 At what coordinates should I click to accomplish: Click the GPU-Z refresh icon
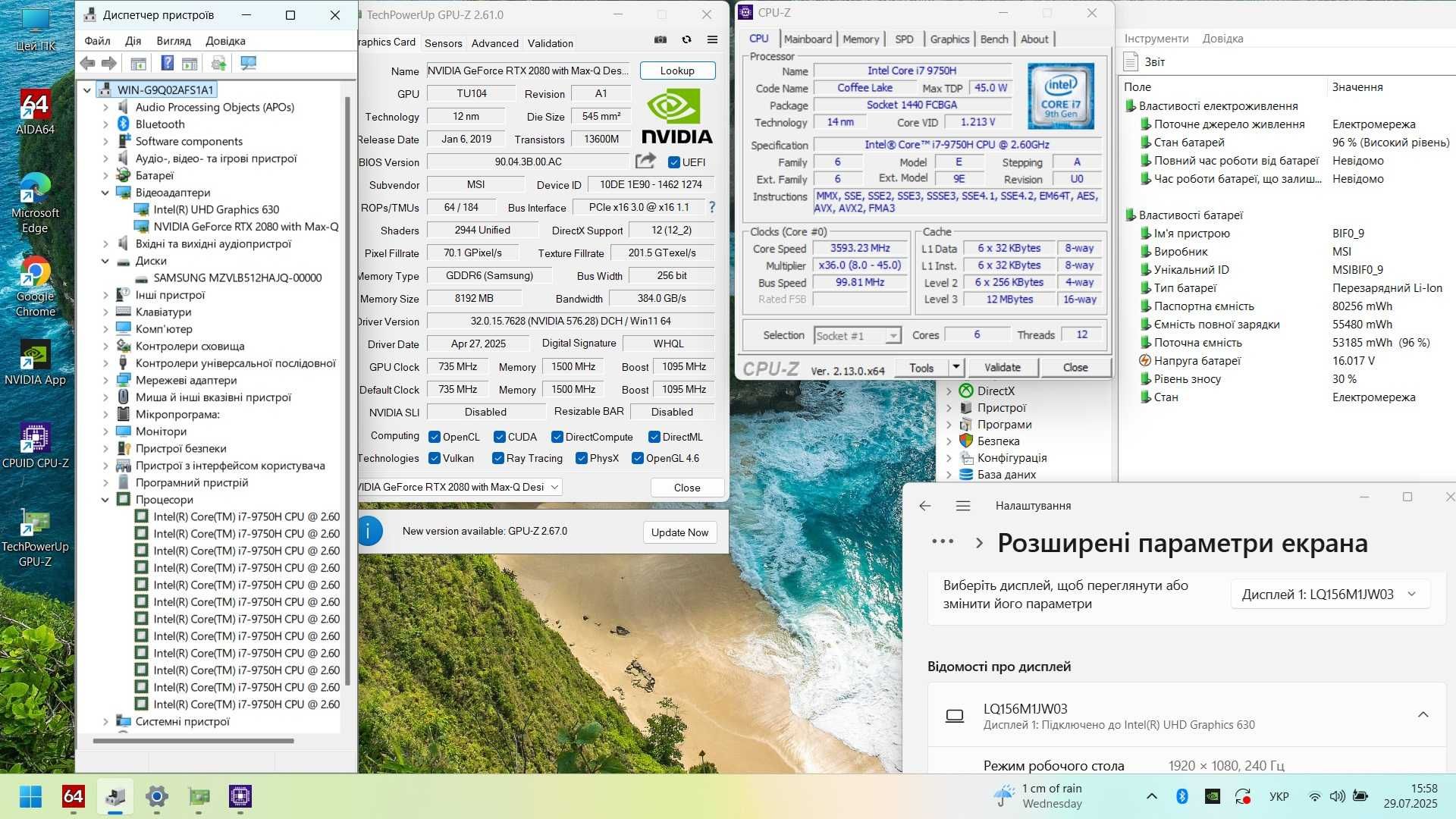(x=686, y=40)
